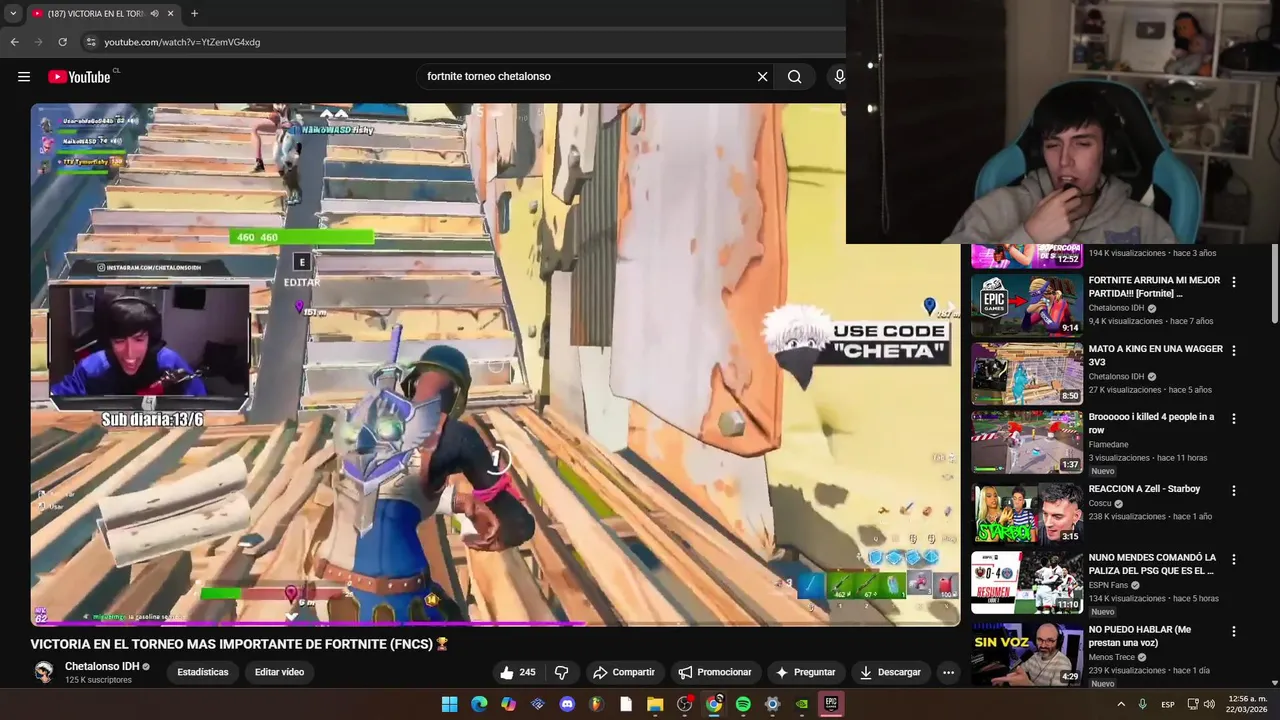Viewport: 1280px width, 720px height.
Task: Dislike the video with thumbs-down
Action: [561, 673]
